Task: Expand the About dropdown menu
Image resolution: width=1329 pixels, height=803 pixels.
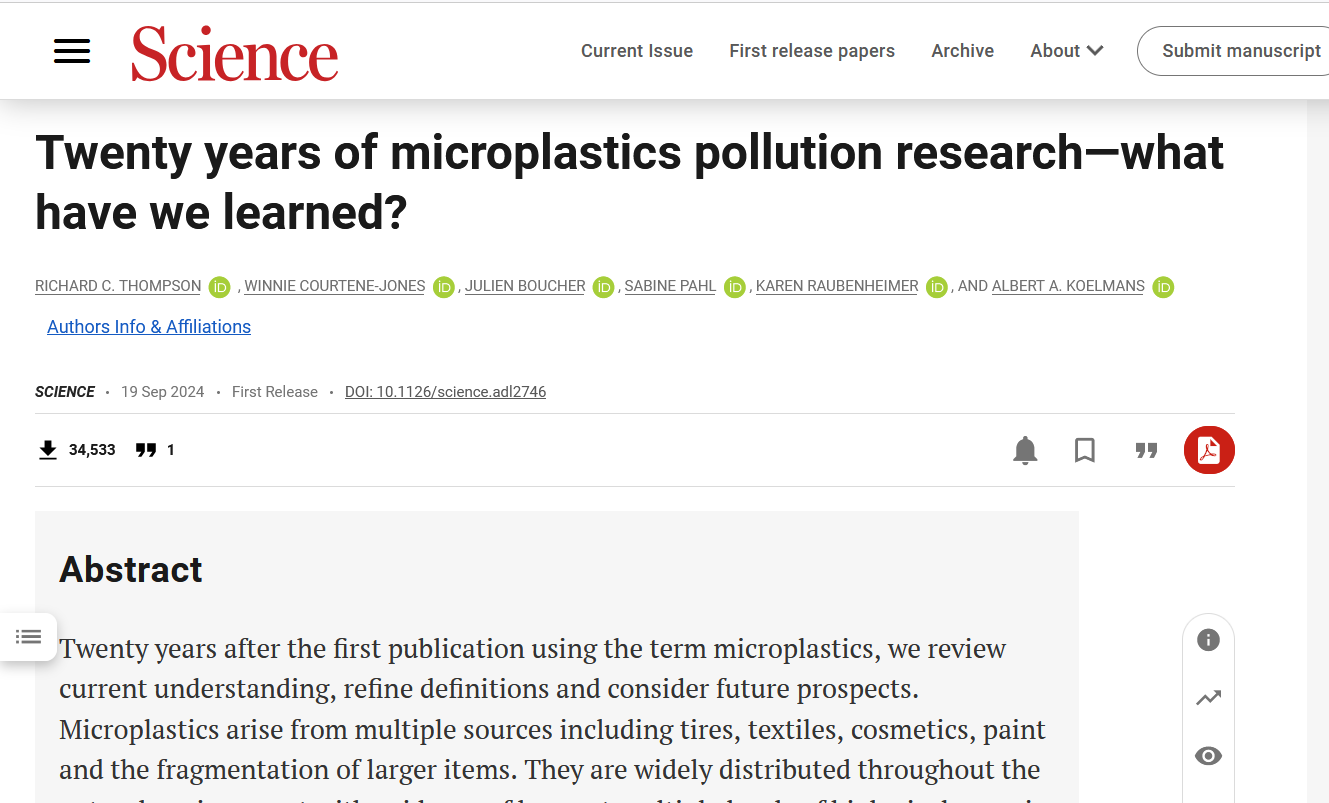Action: (x=1066, y=51)
